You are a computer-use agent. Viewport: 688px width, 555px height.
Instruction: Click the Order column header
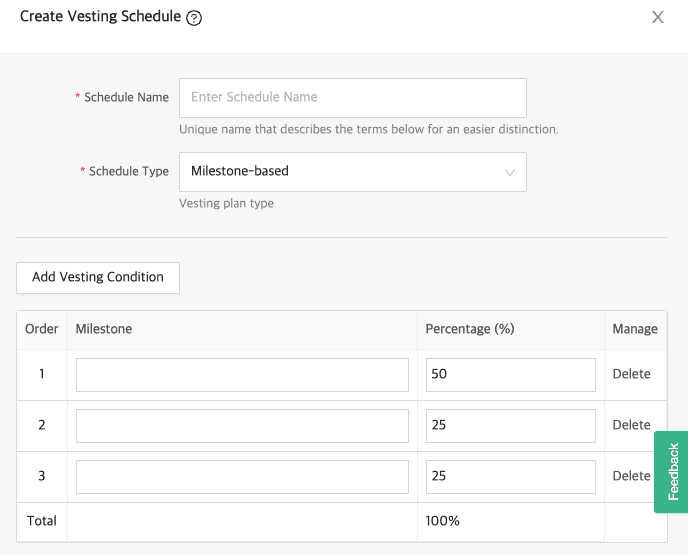[x=42, y=329]
